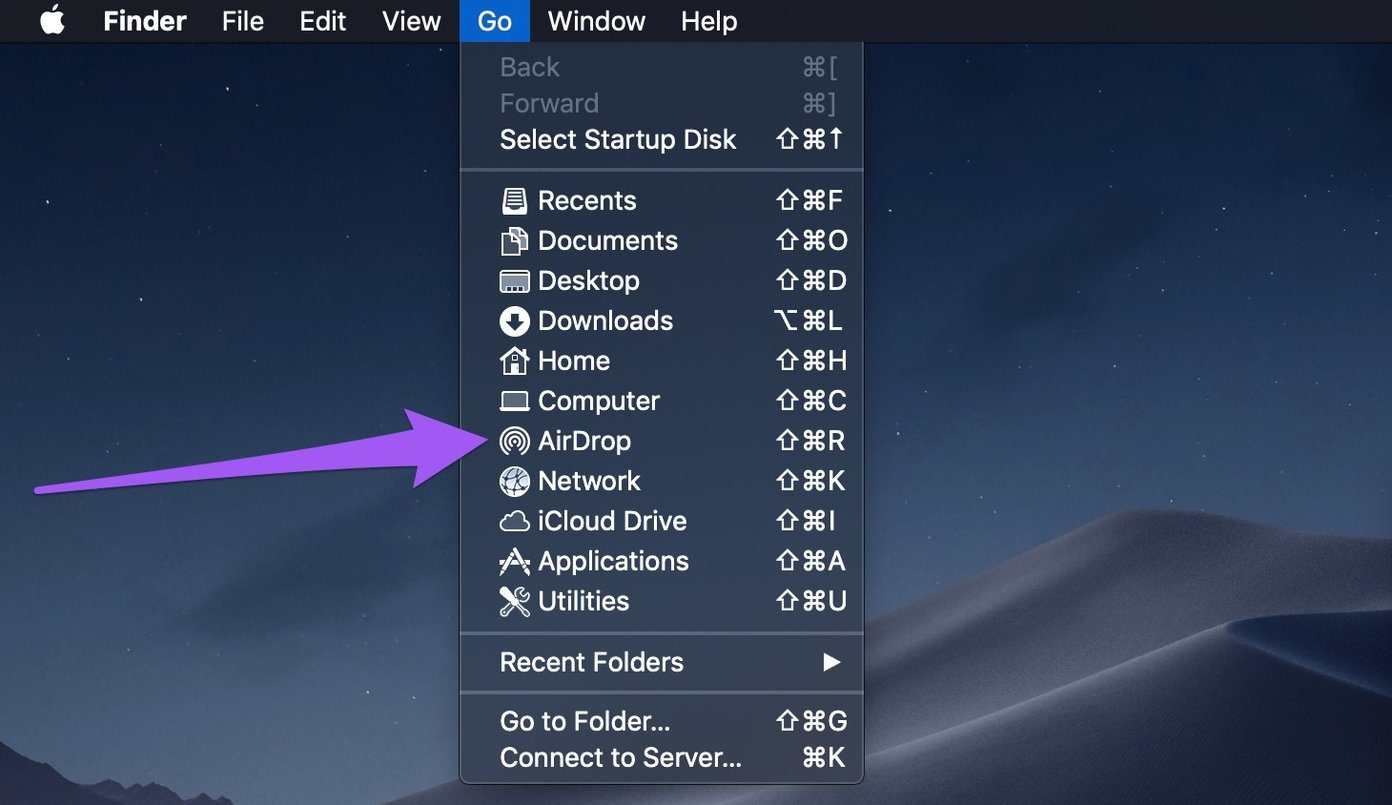Click the ⇧⌘G shortcut beside Go to Folder
This screenshot has width=1392, height=805.
811,721
